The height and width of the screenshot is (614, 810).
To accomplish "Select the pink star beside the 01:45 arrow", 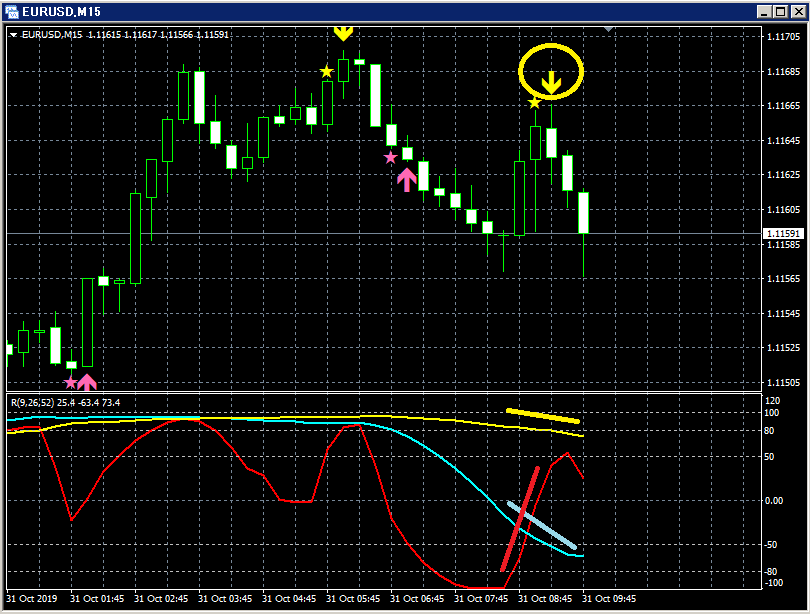I will [x=71, y=383].
